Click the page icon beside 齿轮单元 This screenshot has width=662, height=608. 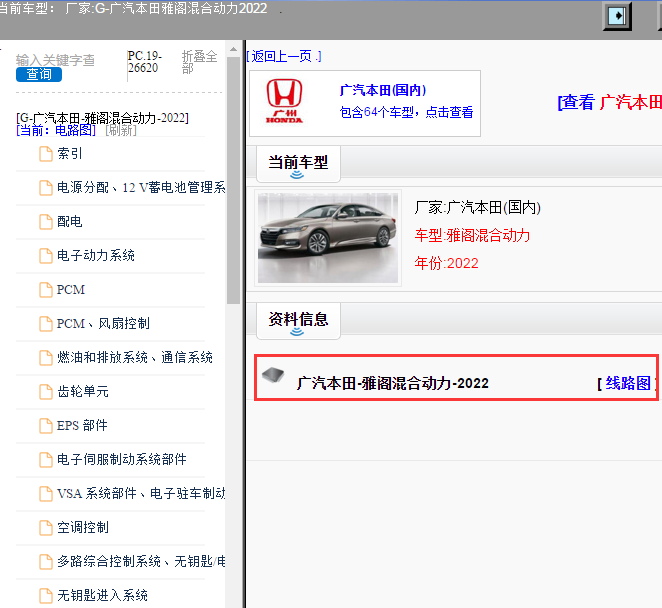(x=46, y=391)
